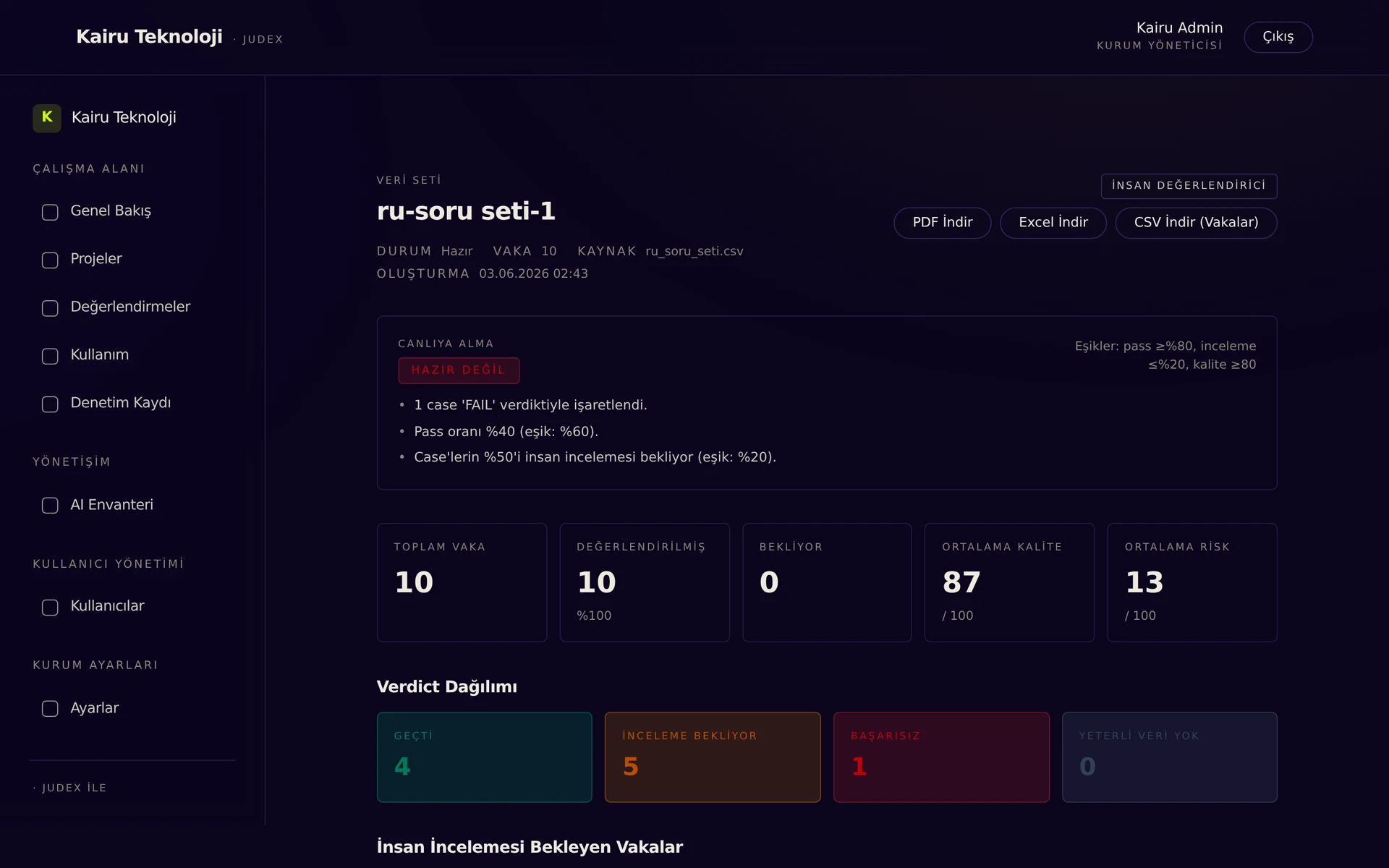
Task: Open the Denetim Kaydı page
Action: [x=121, y=403]
